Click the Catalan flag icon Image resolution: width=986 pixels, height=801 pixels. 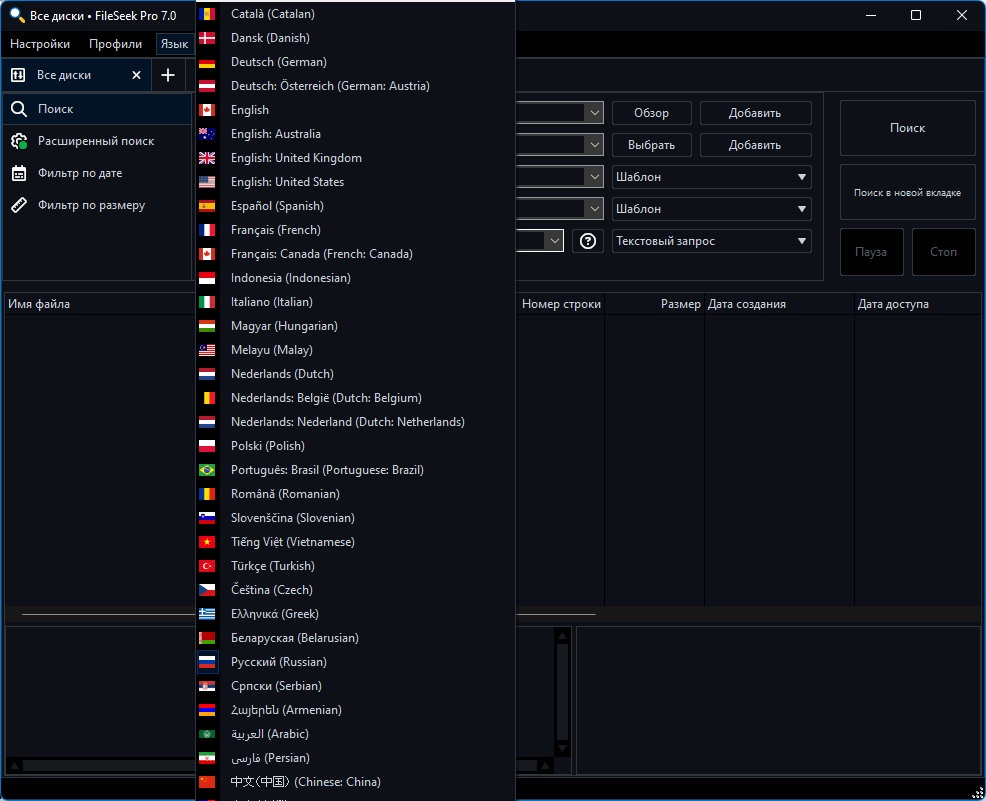(x=207, y=14)
